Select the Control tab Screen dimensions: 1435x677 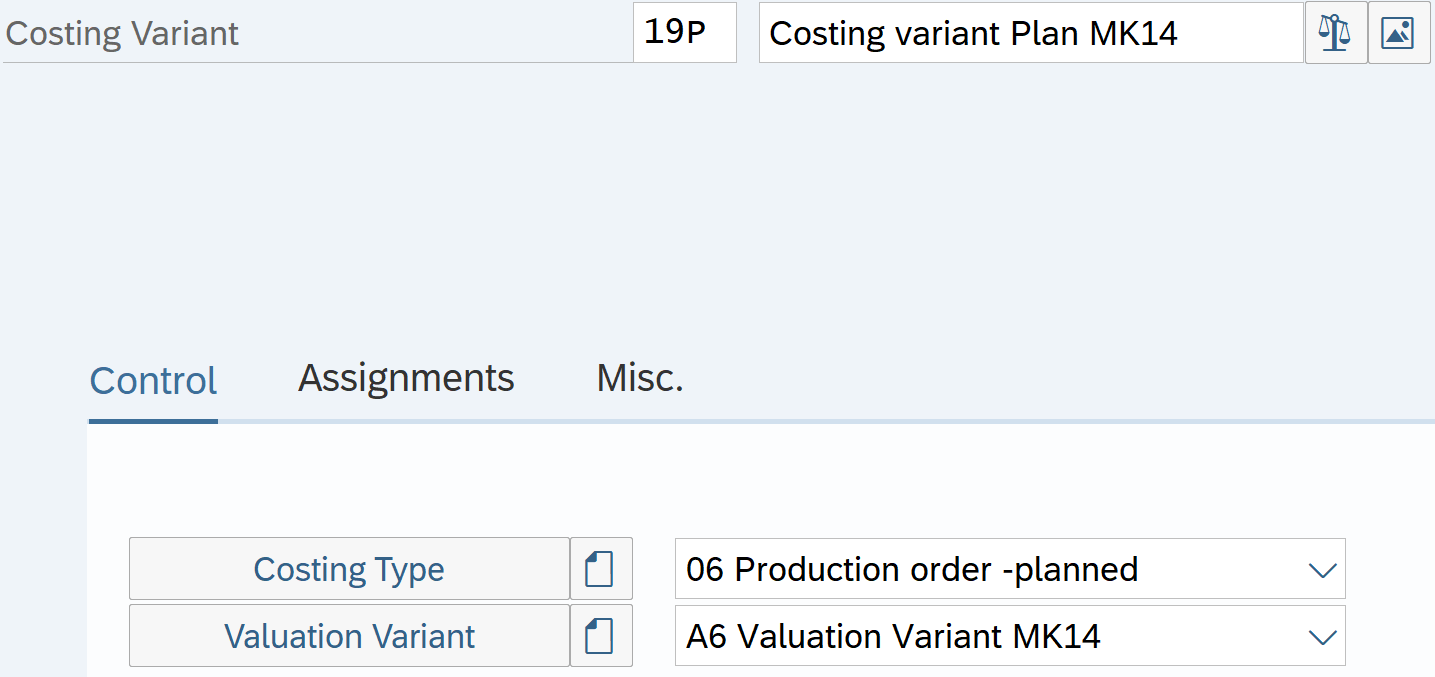point(153,381)
